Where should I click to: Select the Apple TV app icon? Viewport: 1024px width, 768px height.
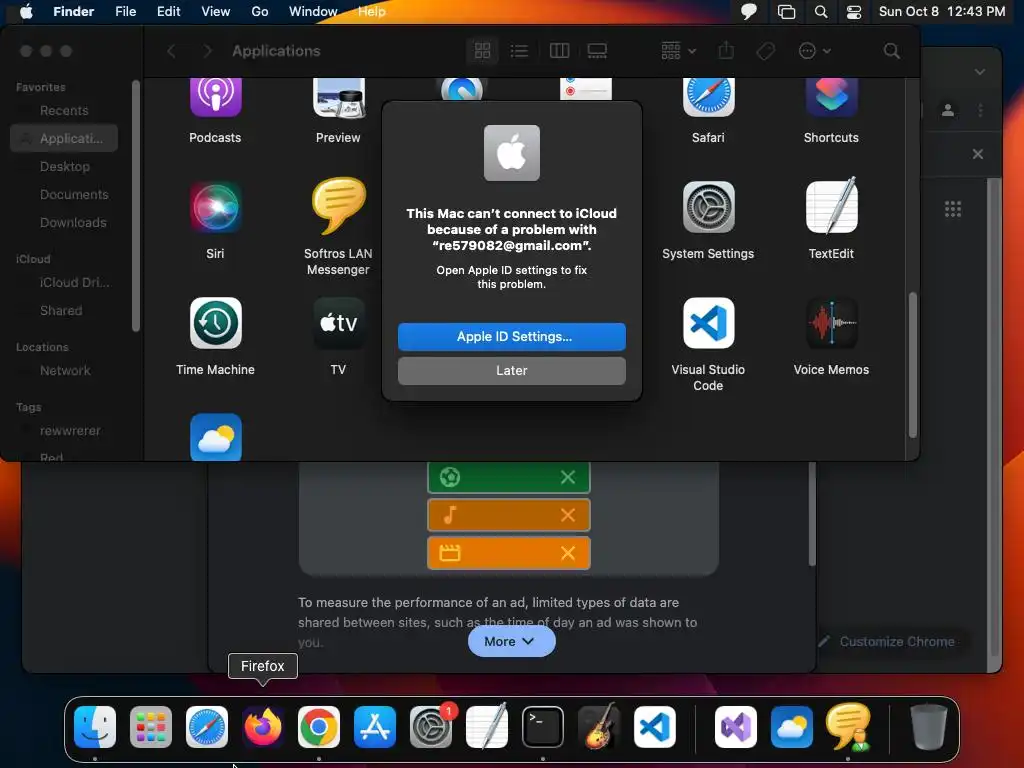click(x=338, y=323)
